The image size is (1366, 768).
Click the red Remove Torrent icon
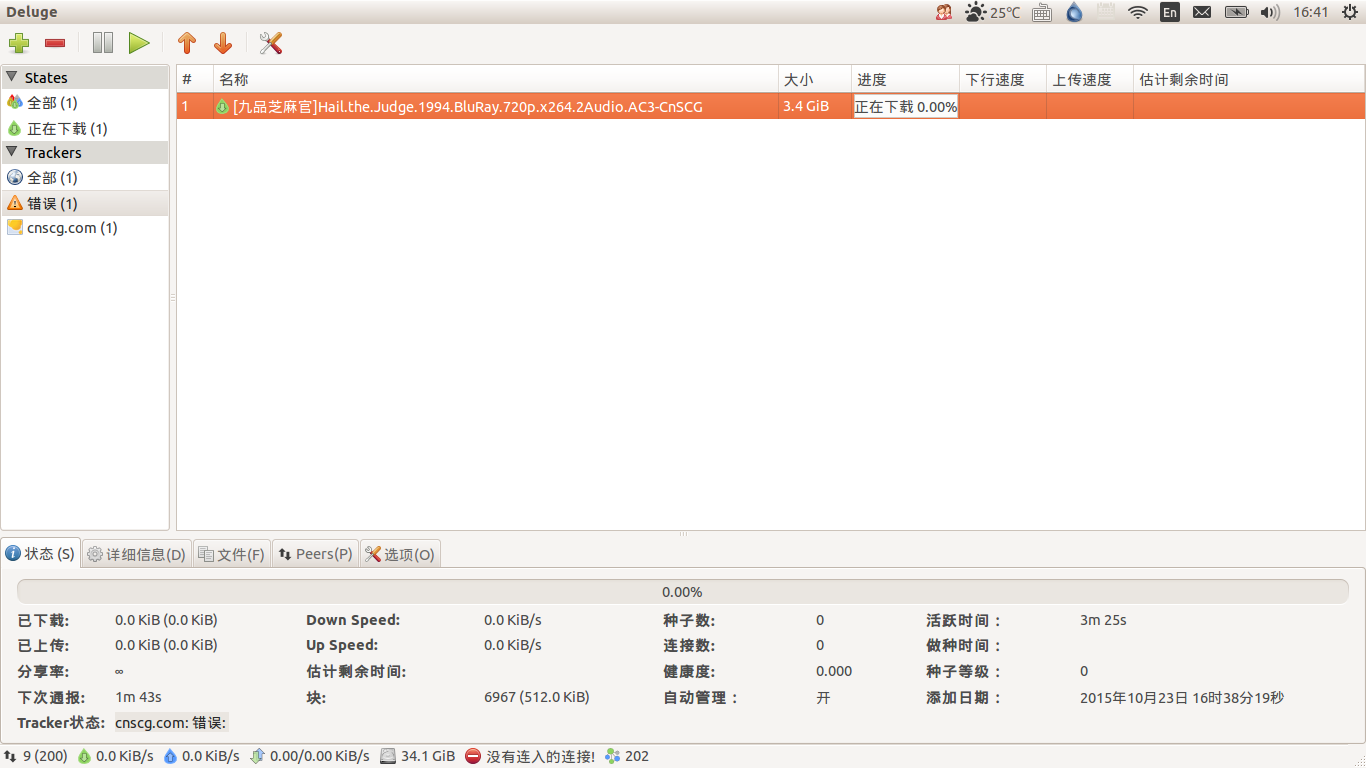[55, 43]
